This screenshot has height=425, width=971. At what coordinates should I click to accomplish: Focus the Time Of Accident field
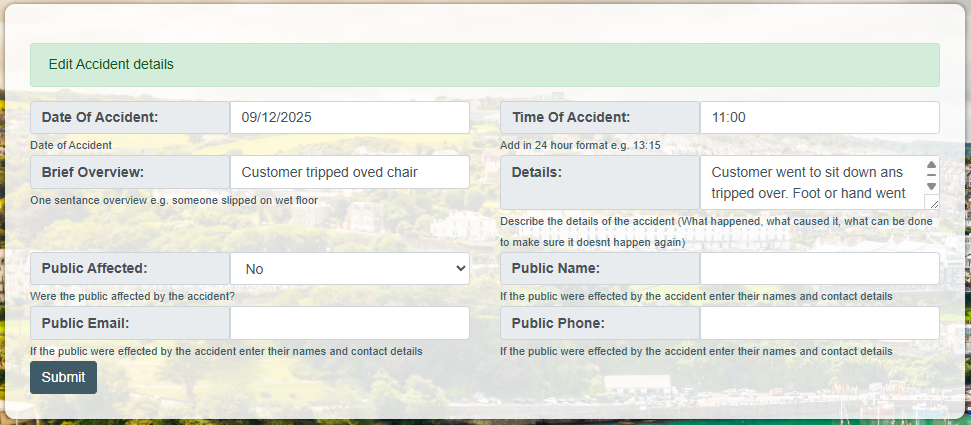coord(819,117)
